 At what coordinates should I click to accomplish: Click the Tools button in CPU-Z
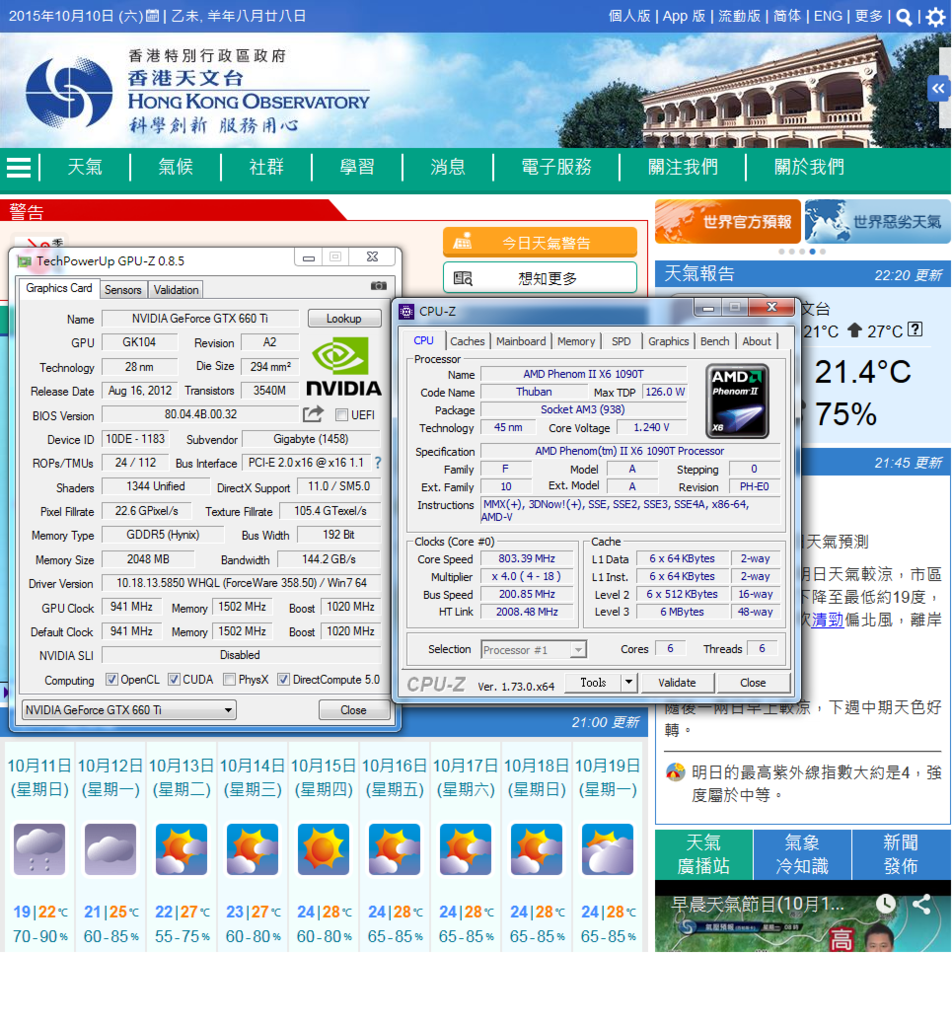pos(593,682)
